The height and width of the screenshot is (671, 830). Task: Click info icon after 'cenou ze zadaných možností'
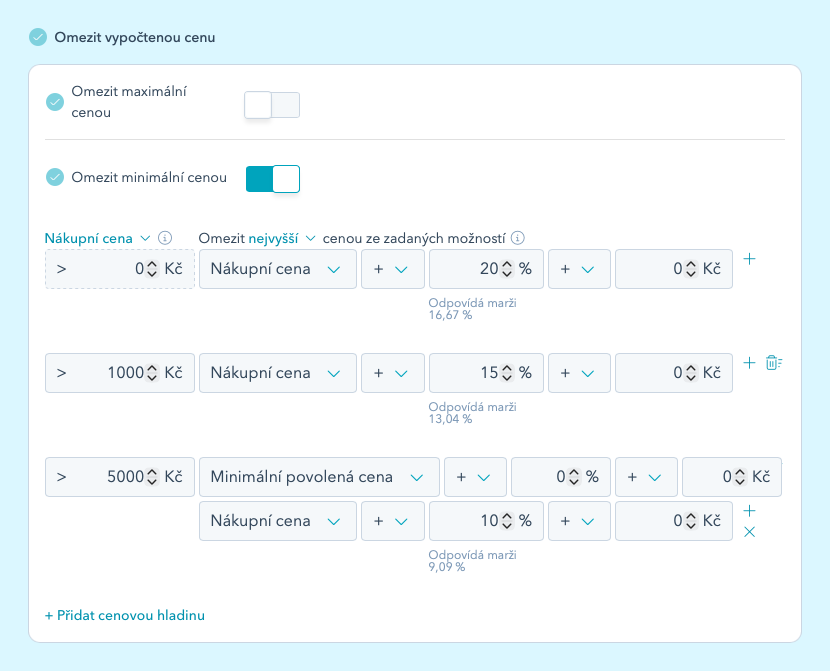tap(518, 238)
